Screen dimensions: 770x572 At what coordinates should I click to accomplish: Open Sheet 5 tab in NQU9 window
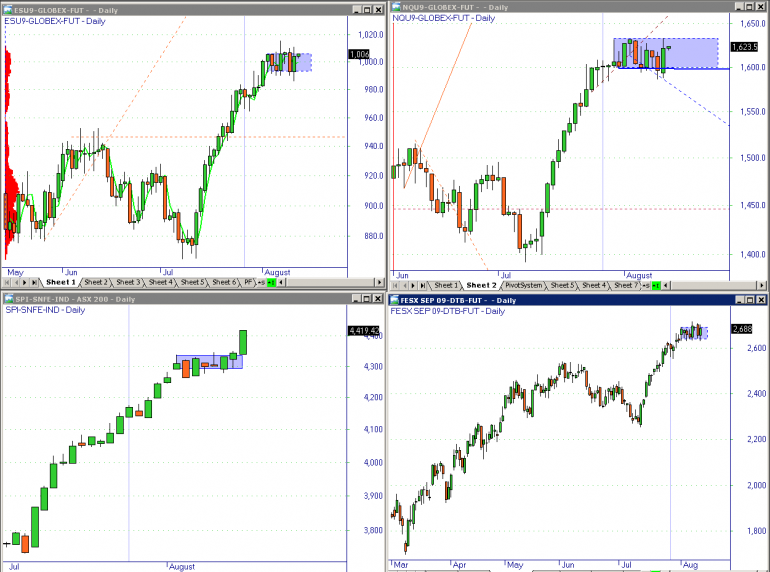562,285
